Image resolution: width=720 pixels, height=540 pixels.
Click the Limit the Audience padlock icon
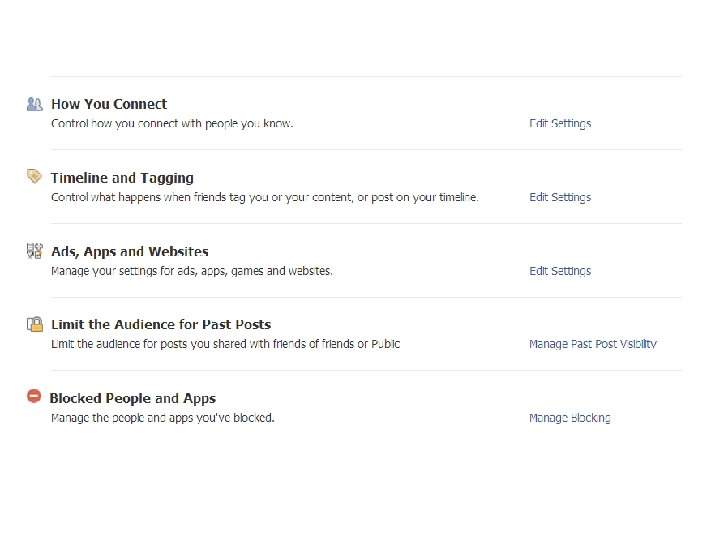click(35, 324)
